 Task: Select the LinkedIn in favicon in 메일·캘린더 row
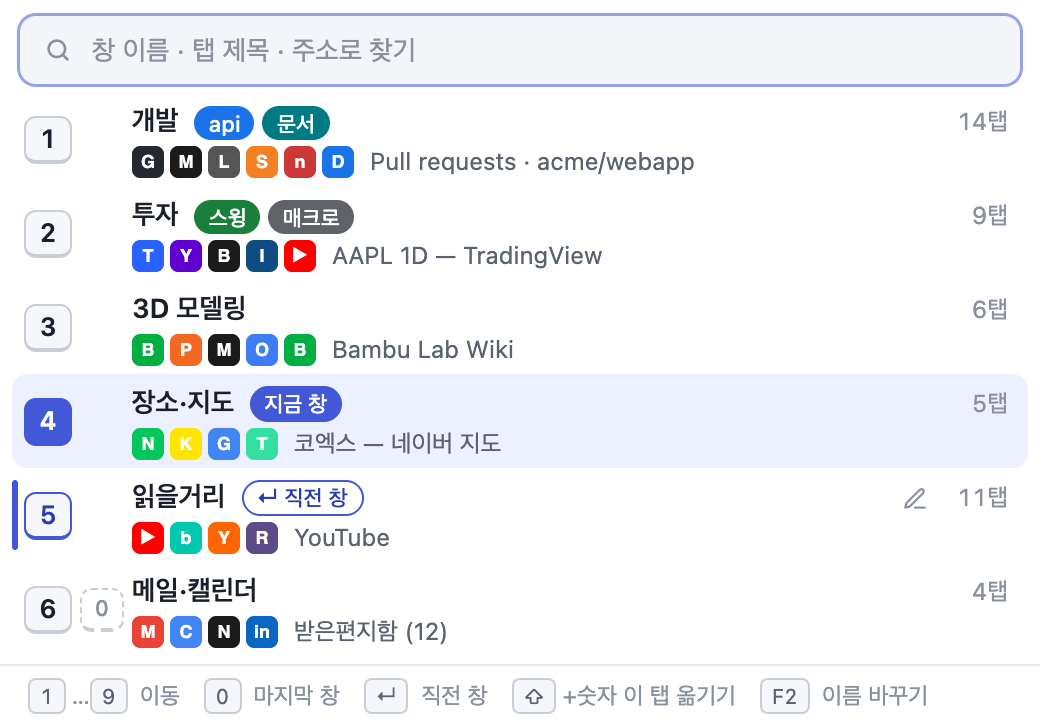(262, 632)
